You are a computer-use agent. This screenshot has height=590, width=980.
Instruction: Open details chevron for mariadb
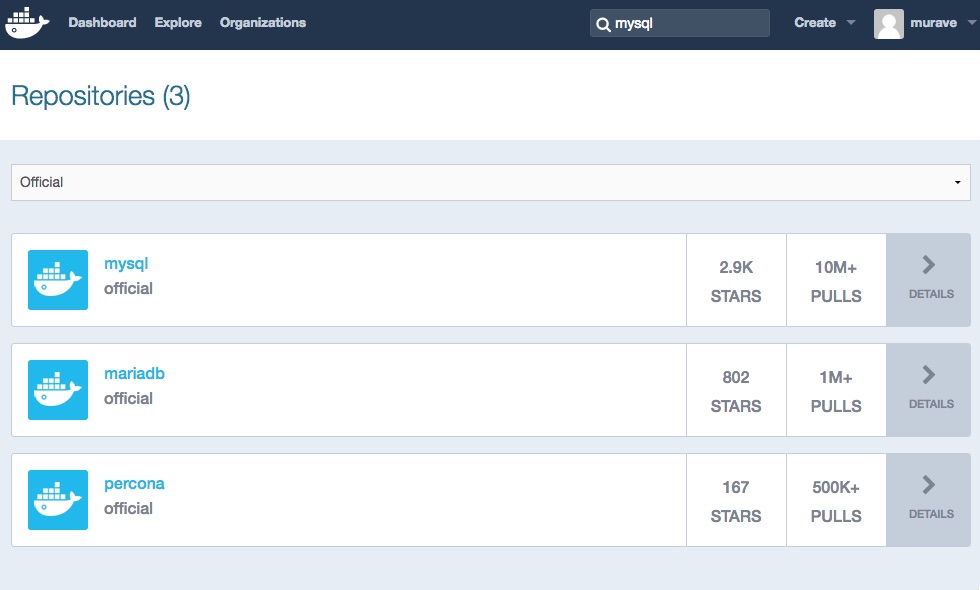click(x=929, y=375)
